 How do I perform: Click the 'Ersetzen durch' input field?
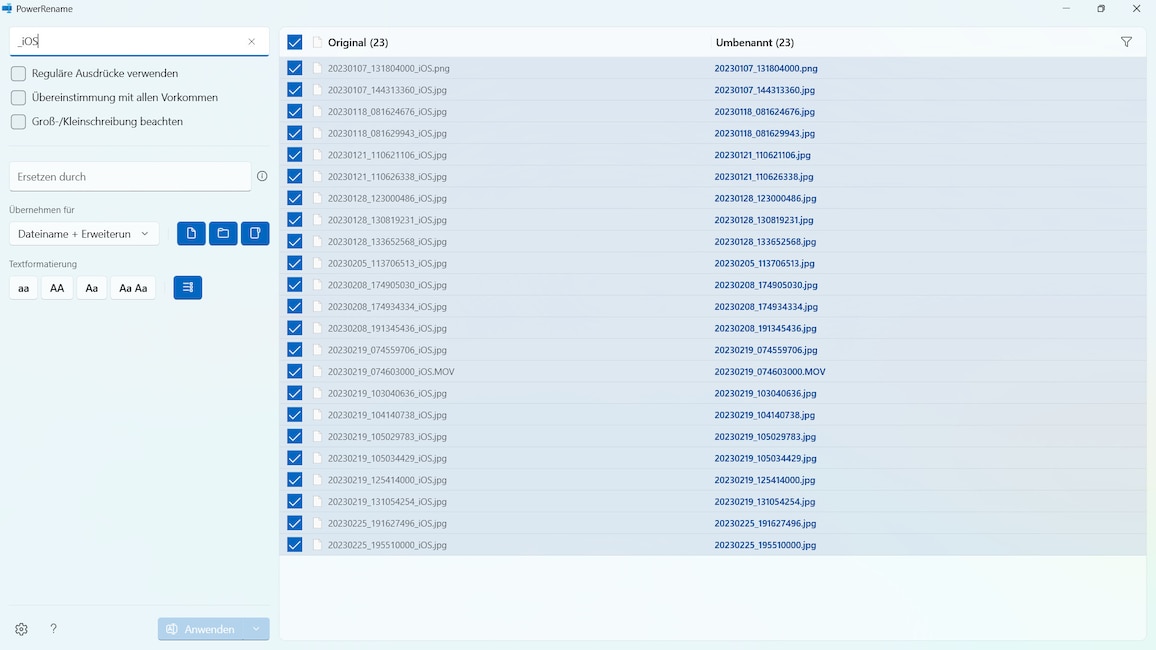pos(130,177)
